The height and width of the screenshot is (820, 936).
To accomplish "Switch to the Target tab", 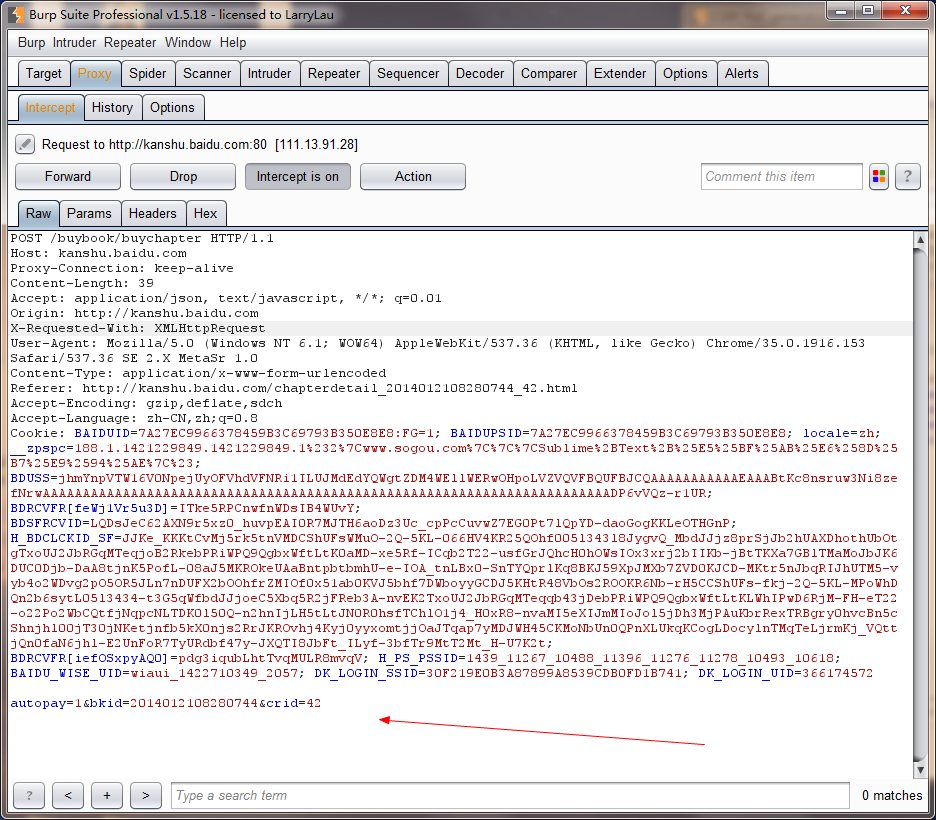I will tap(44, 73).
